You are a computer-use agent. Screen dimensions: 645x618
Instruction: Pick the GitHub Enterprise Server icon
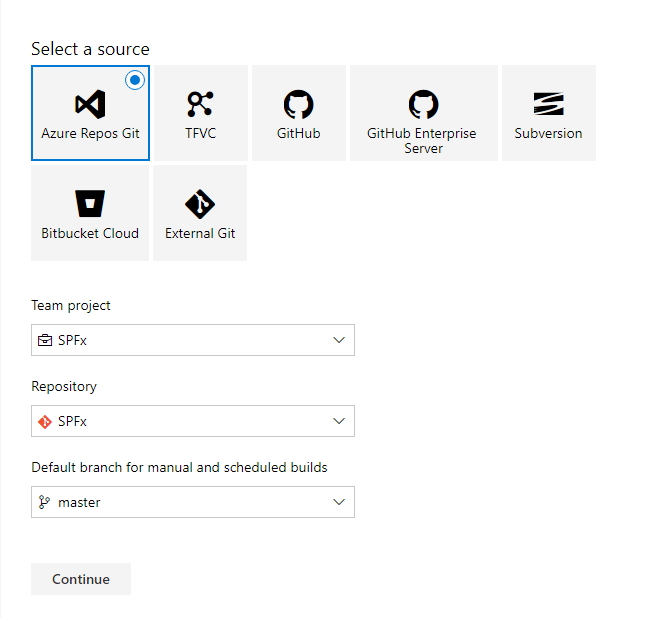pyautogui.click(x=423, y=103)
